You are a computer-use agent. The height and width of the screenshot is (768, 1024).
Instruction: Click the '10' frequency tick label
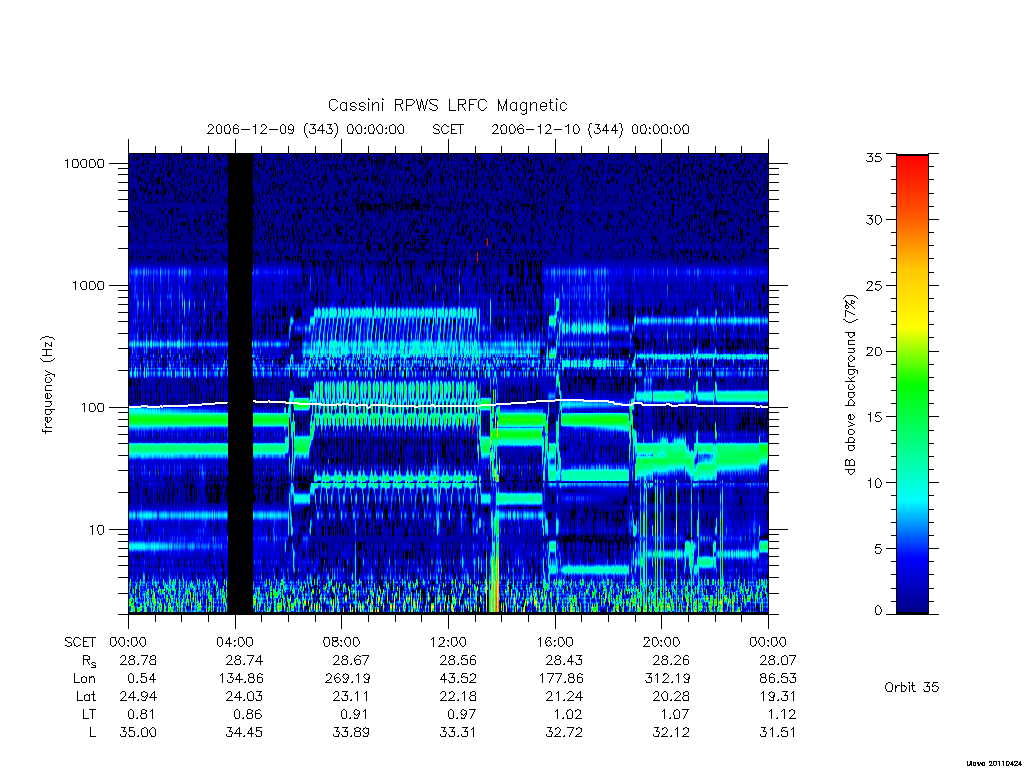coord(97,530)
